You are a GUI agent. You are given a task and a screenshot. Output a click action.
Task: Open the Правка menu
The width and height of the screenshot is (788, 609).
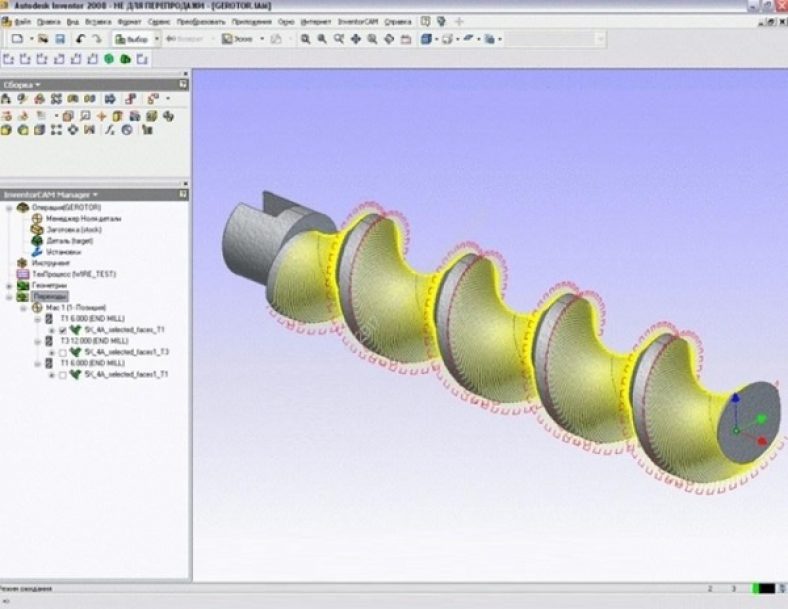tap(49, 22)
